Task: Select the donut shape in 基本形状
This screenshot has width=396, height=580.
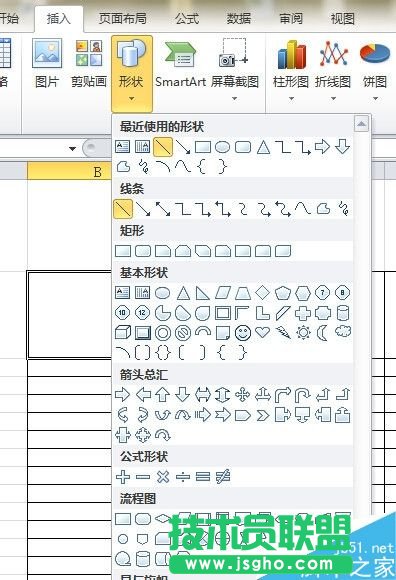Action: click(x=163, y=333)
